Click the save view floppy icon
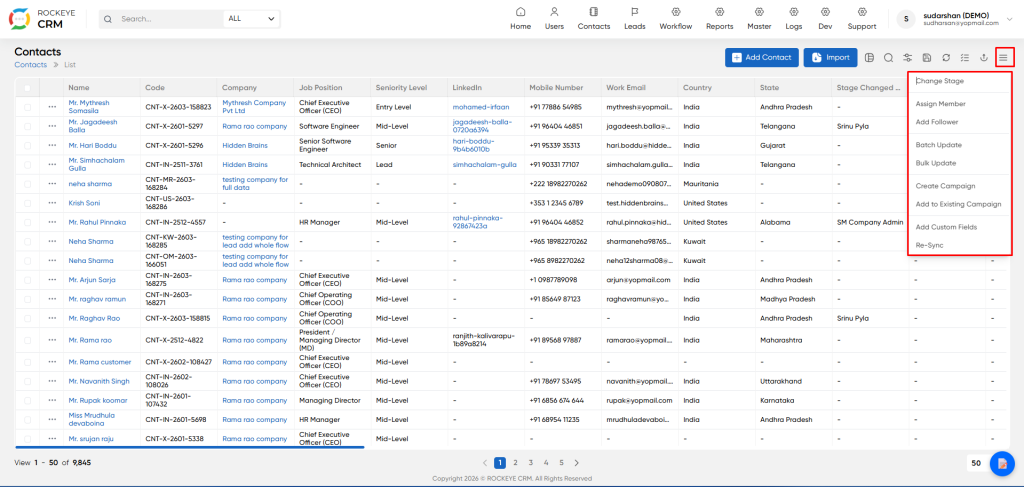This screenshot has height=487, width=1024. tap(926, 57)
